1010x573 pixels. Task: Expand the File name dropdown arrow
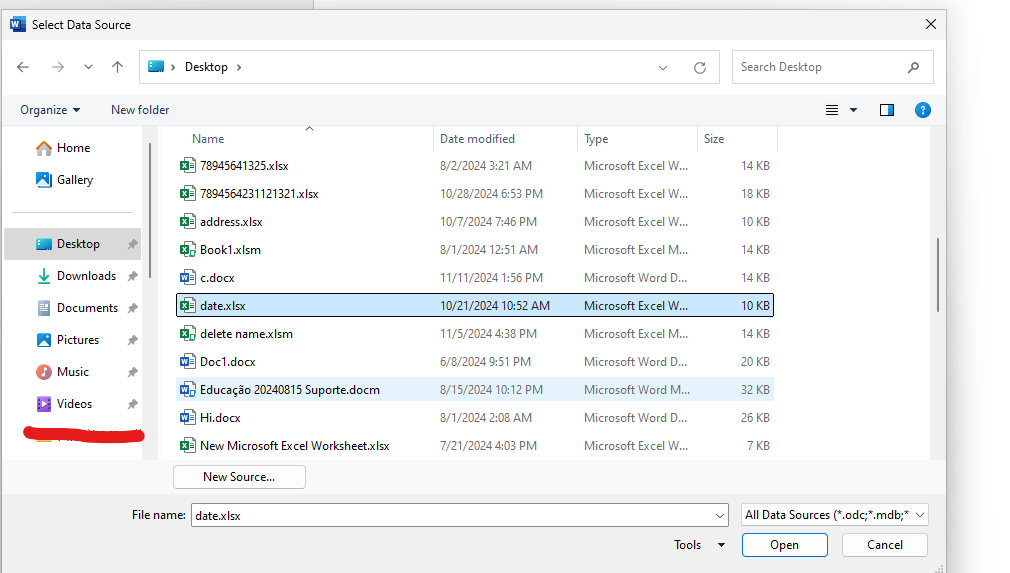(719, 516)
